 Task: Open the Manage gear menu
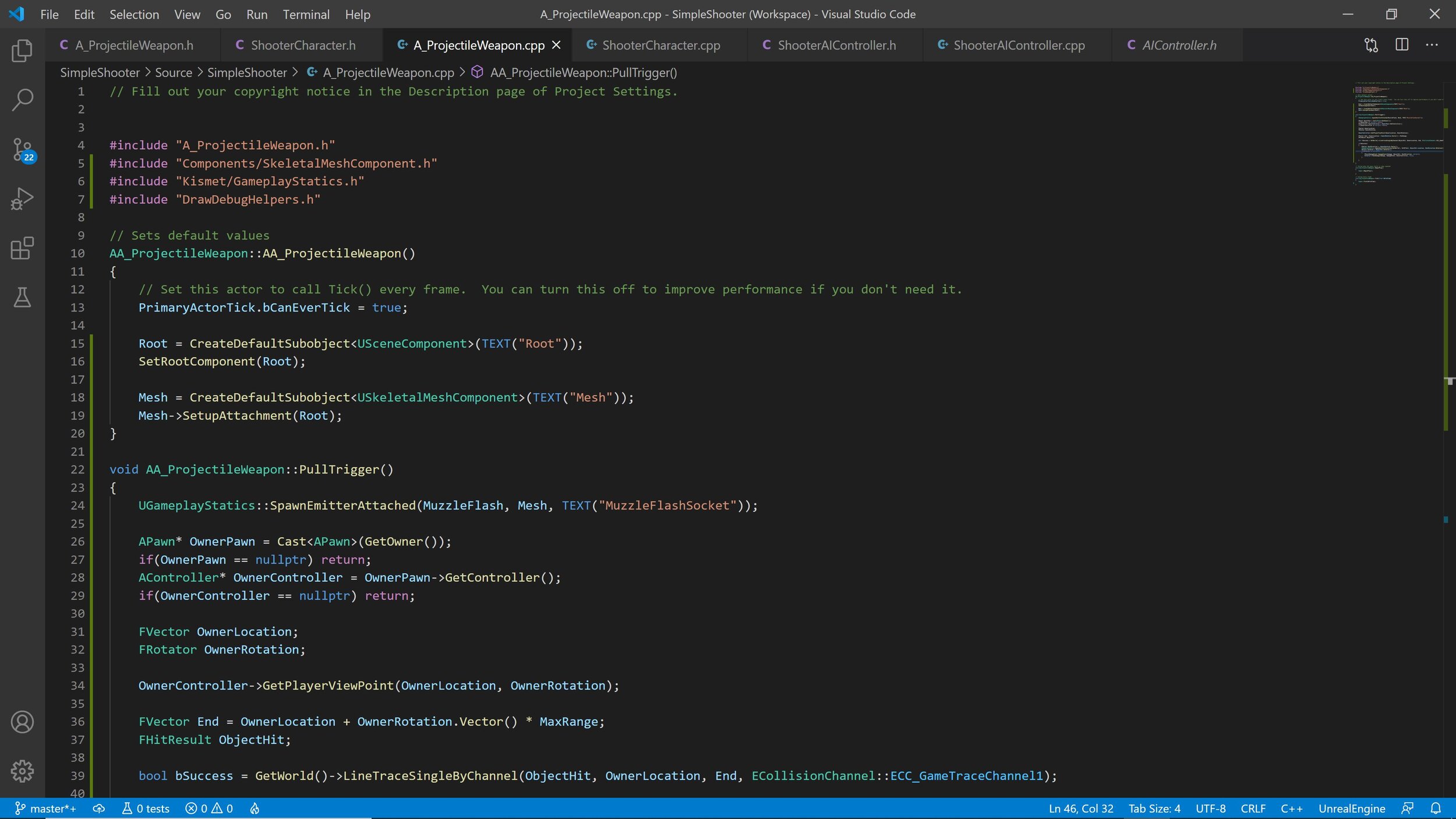click(x=22, y=771)
